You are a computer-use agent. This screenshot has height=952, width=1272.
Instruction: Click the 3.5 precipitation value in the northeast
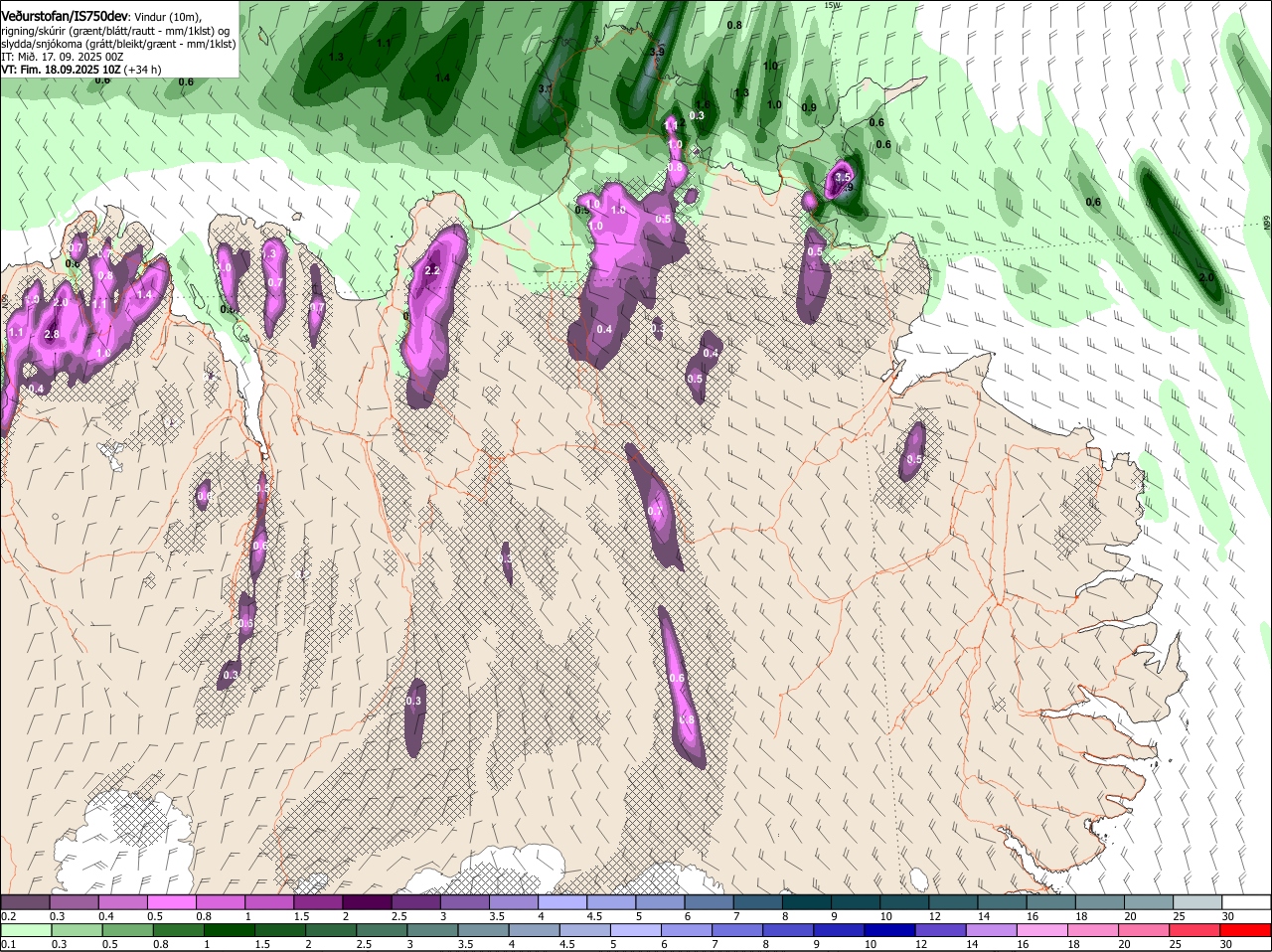[x=843, y=177]
